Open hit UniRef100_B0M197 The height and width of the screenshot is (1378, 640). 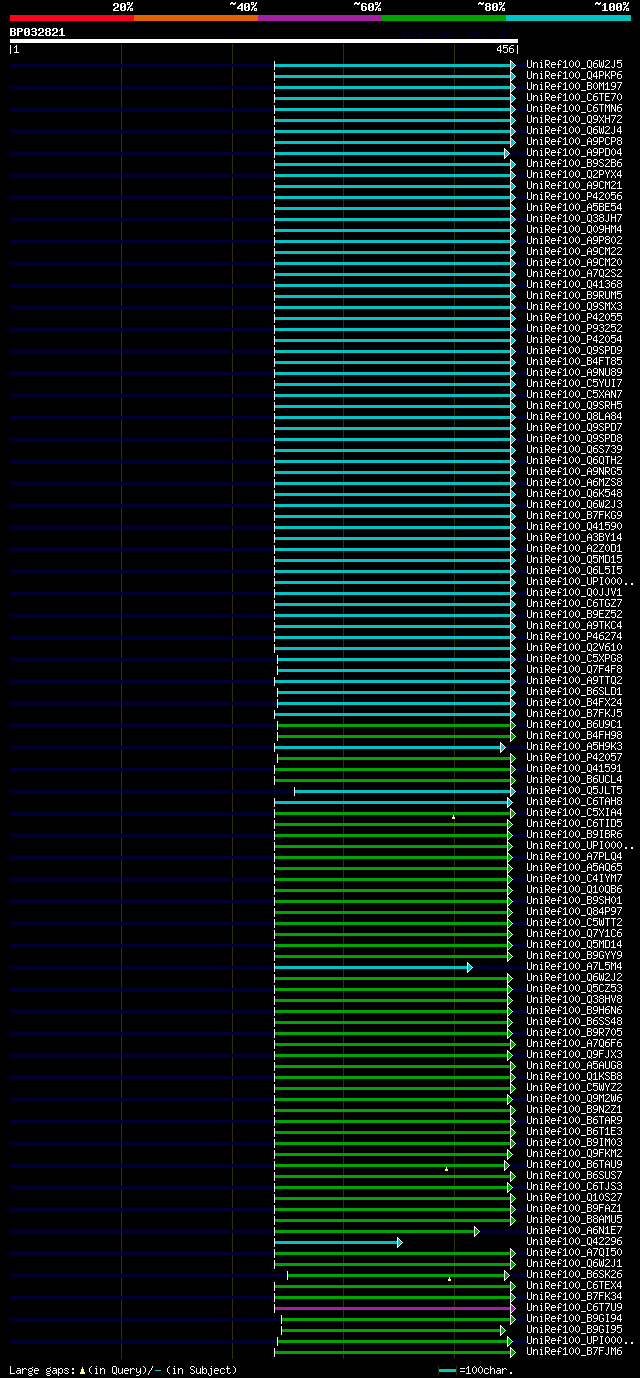[x=574, y=86]
